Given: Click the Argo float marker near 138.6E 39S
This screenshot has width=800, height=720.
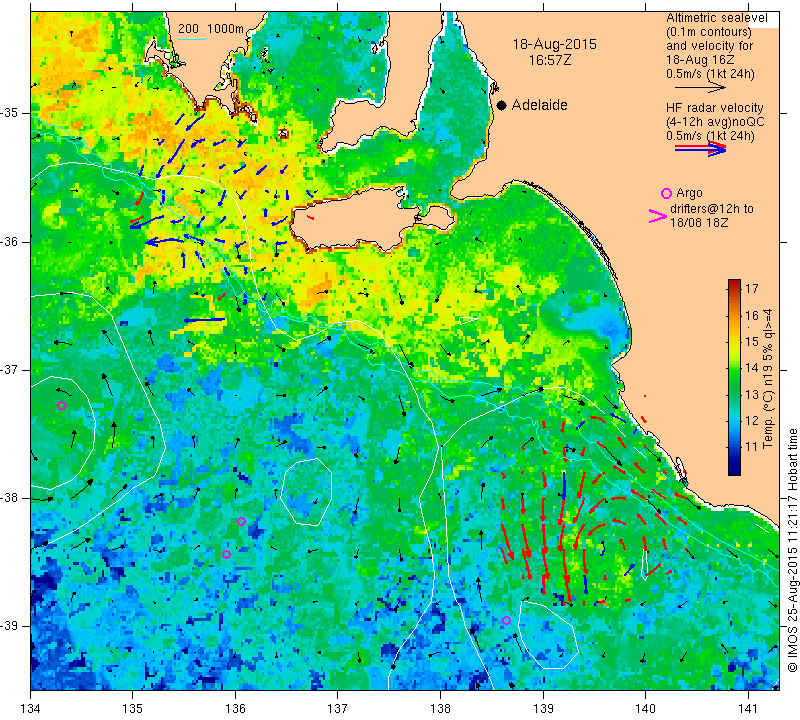Looking at the screenshot, I should click(506, 620).
